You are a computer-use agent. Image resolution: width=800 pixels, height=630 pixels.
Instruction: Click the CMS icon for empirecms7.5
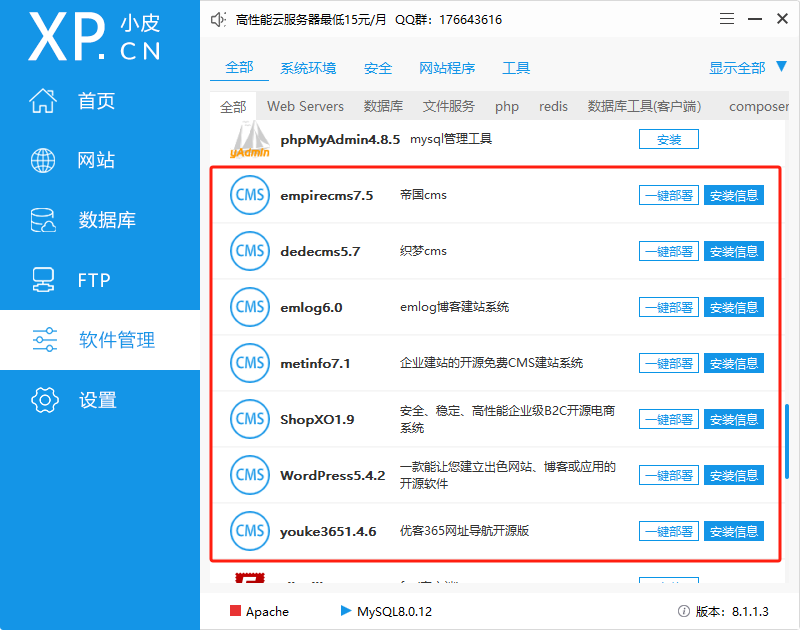point(249,195)
